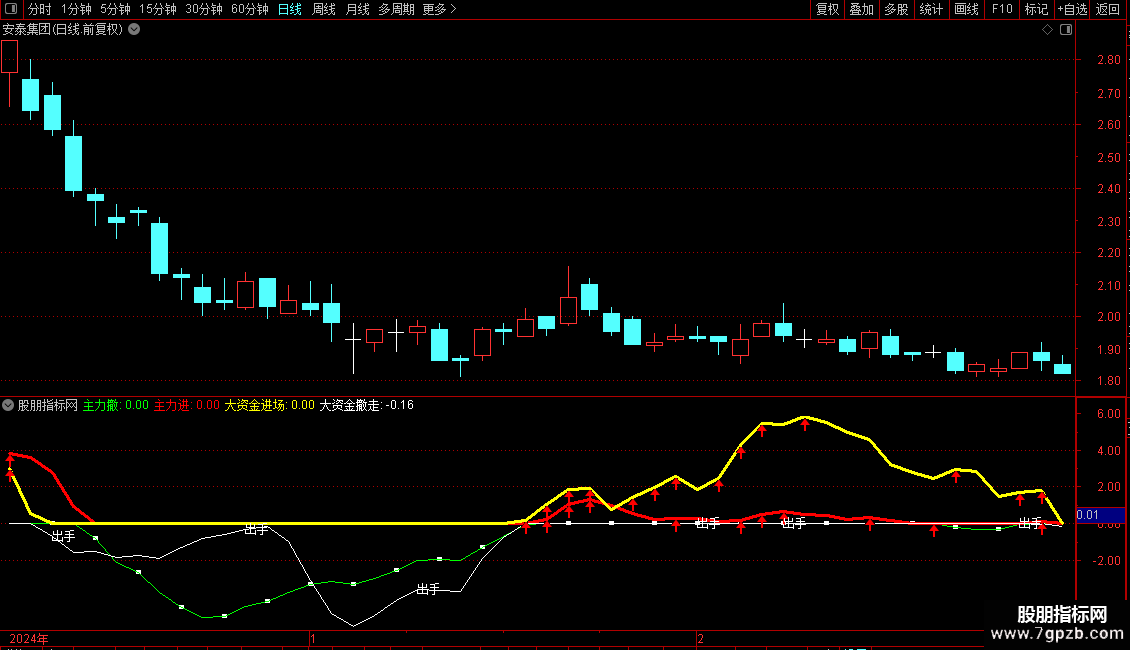The width and height of the screenshot is (1130, 650).
Task: Toggle the panel layout icon beside the diamond
Action: [1066, 30]
